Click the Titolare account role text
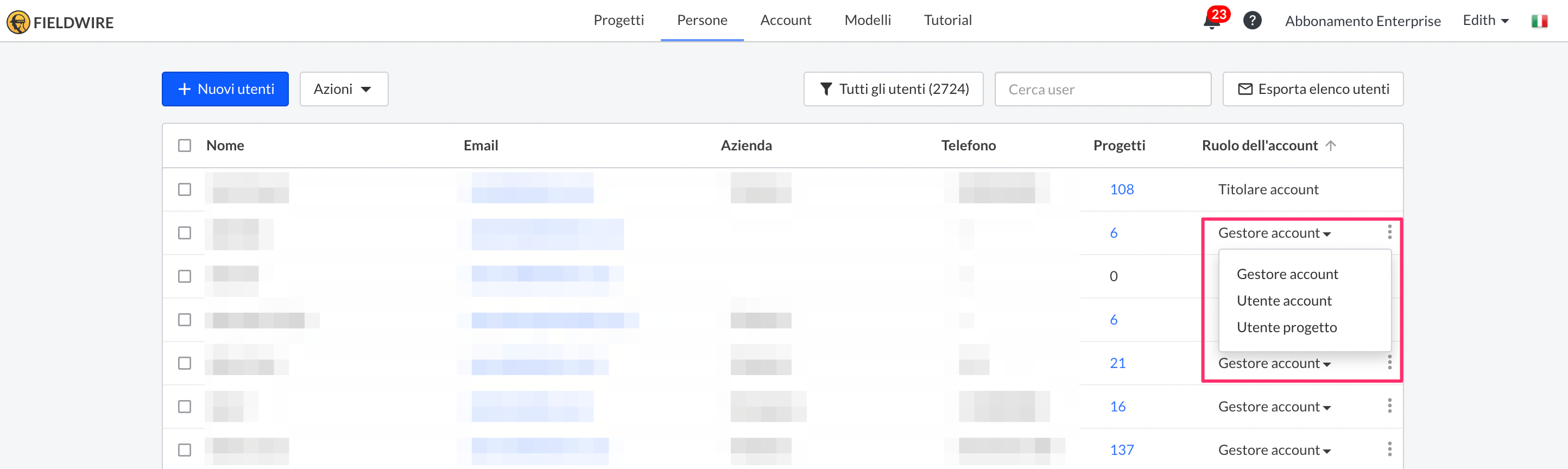This screenshot has width=1568, height=469. tap(1268, 189)
